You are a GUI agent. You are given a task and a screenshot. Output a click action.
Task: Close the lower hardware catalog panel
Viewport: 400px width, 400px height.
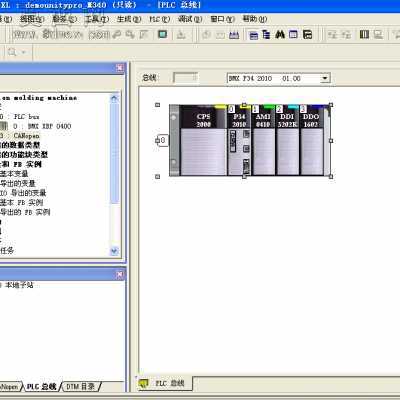[120, 274]
